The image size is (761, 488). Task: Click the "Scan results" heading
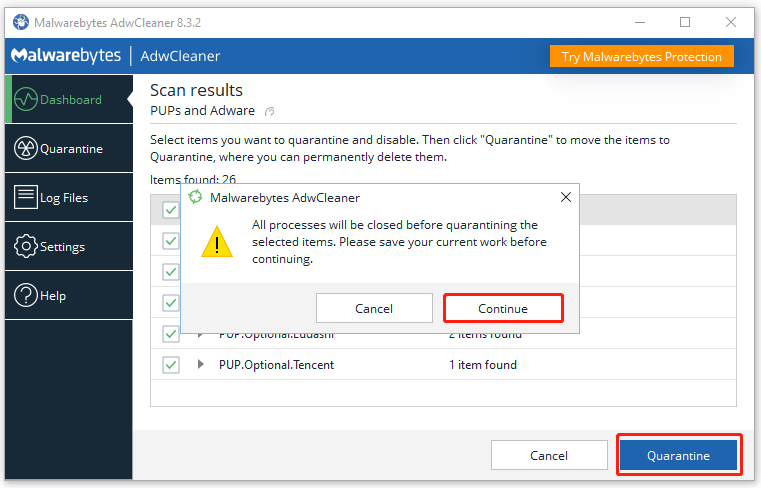point(196,90)
